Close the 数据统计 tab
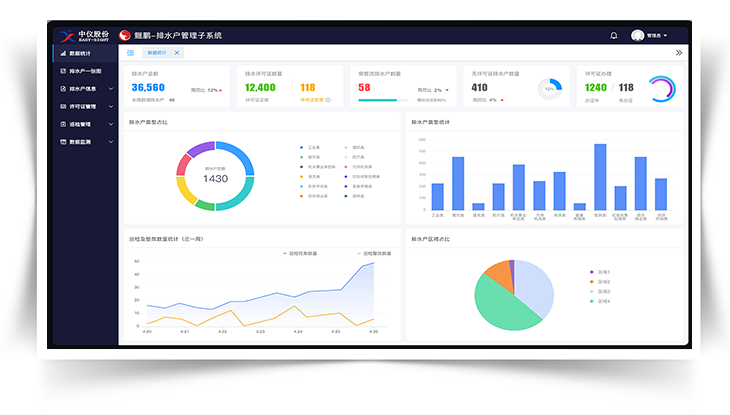The image size is (730, 415). pyautogui.click(x=177, y=53)
